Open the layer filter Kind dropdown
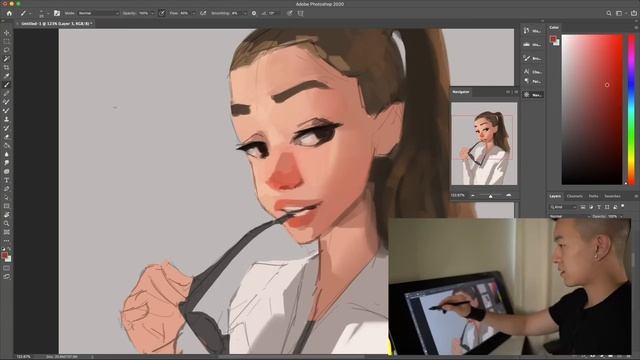The image size is (640, 360). click(x=563, y=207)
